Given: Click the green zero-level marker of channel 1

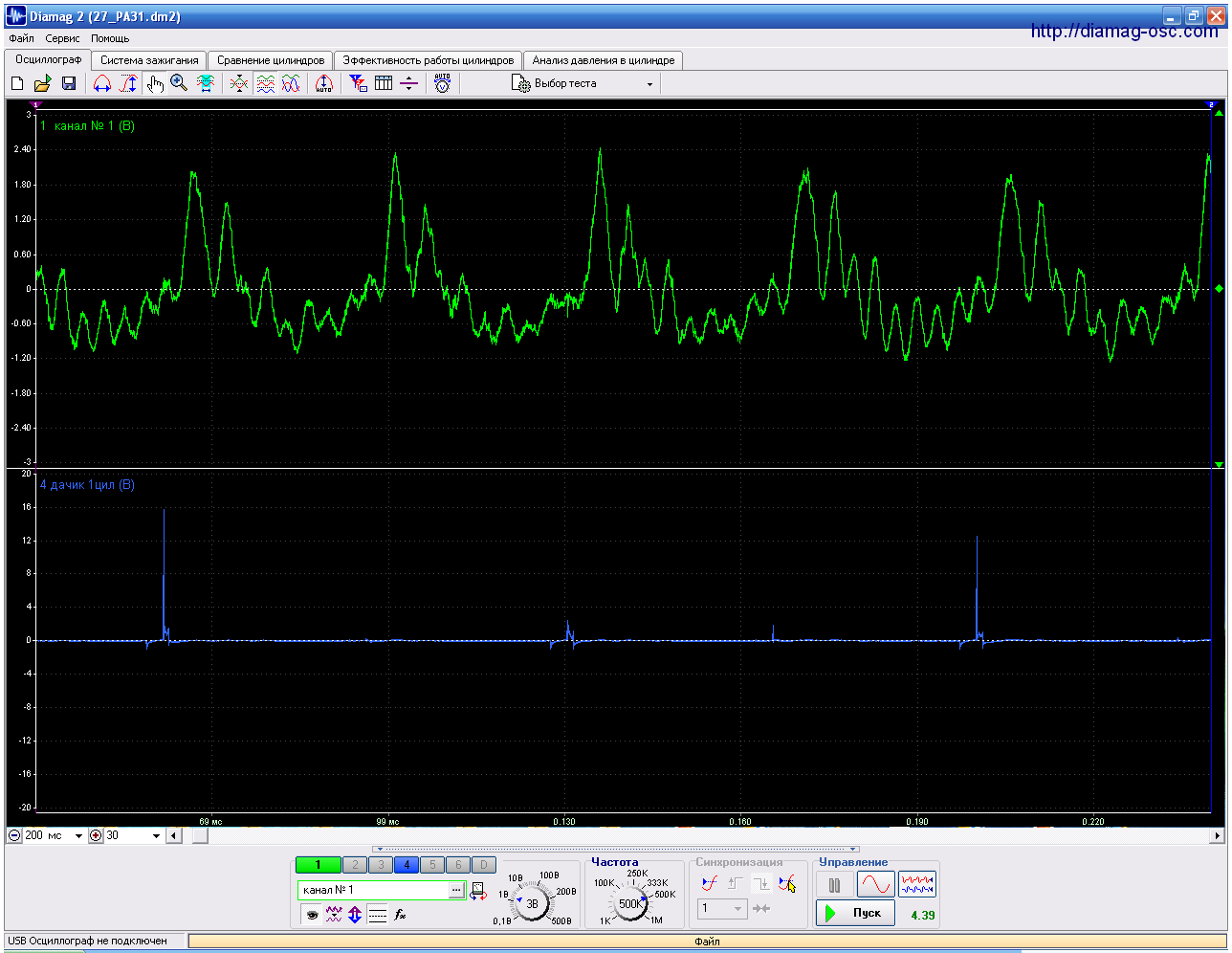Looking at the screenshot, I should (1219, 288).
